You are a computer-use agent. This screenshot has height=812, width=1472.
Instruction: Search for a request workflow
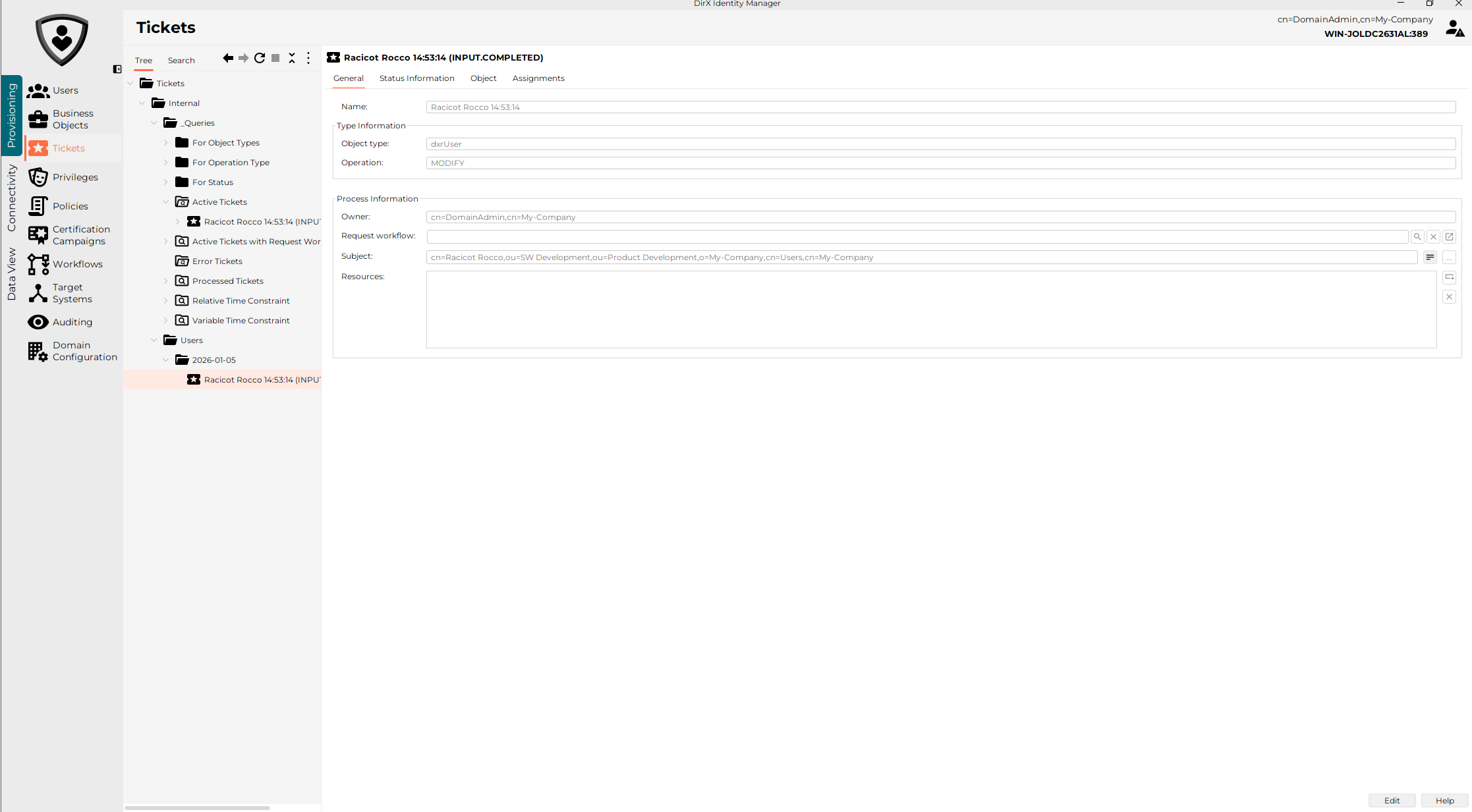pyautogui.click(x=1417, y=236)
